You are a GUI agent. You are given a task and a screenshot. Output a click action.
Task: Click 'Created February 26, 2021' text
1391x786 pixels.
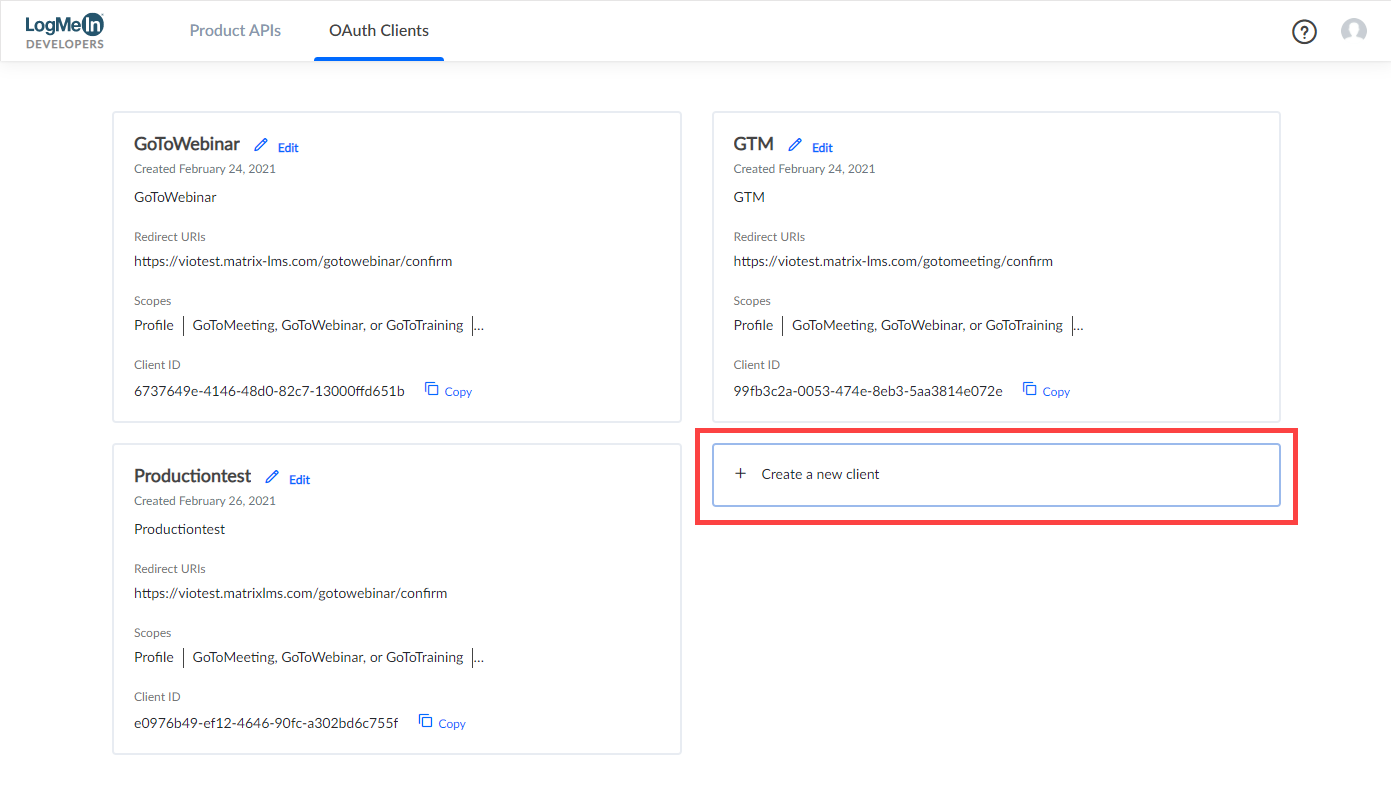click(x=205, y=501)
